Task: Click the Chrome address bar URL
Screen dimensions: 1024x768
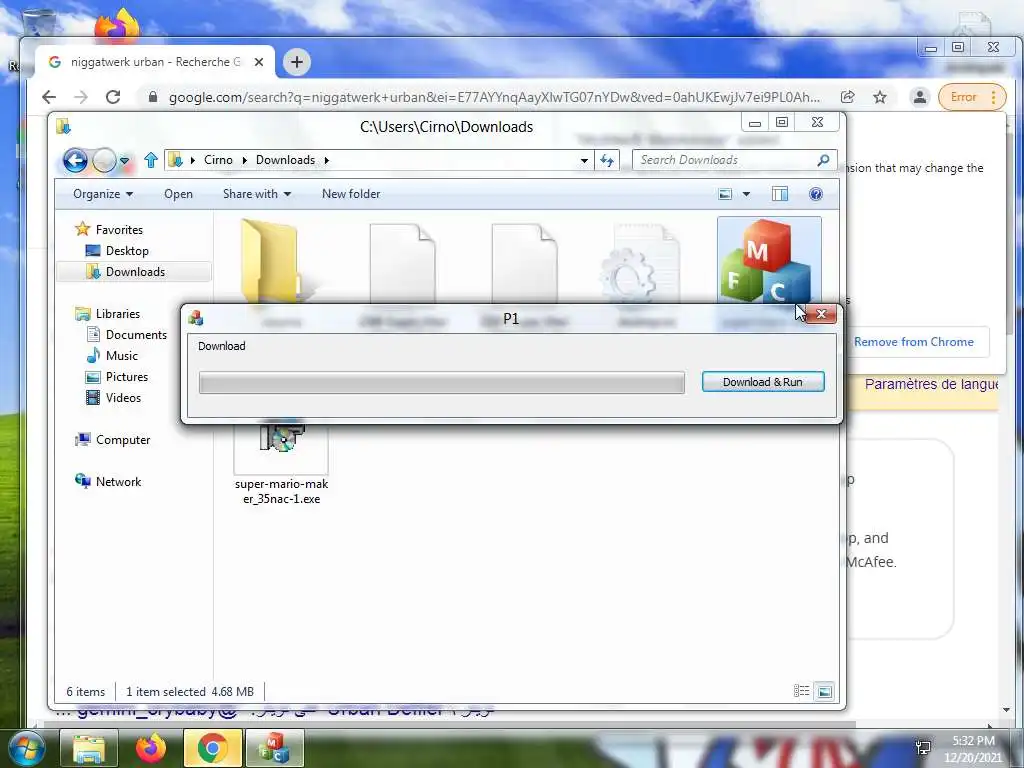Action: (x=494, y=97)
